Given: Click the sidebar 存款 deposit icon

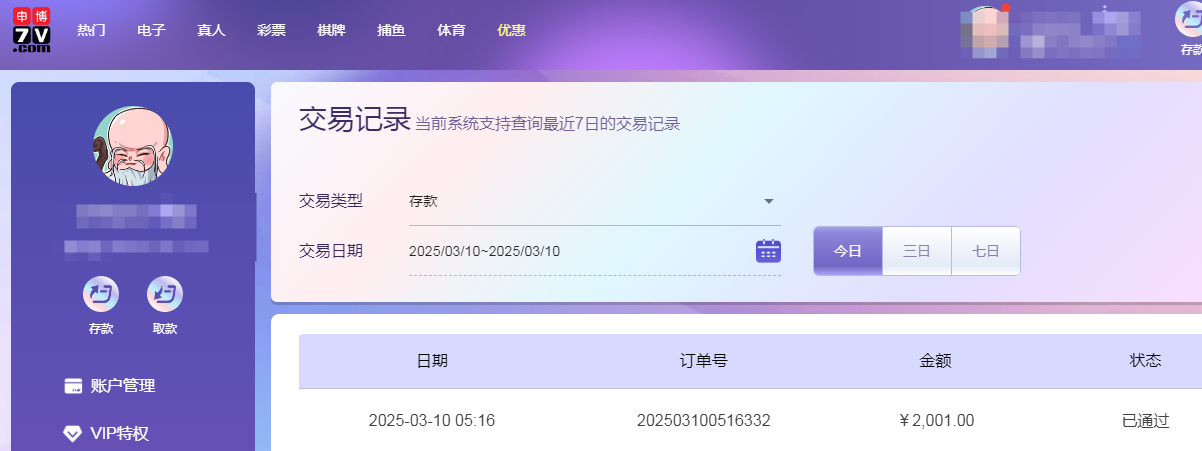Looking at the screenshot, I should click(101, 294).
